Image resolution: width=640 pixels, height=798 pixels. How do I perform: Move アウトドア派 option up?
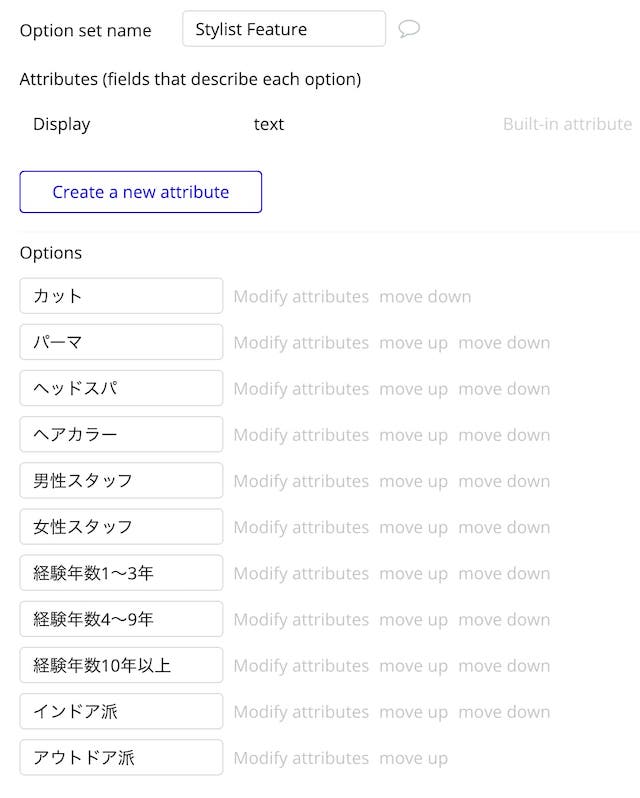point(414,758)
